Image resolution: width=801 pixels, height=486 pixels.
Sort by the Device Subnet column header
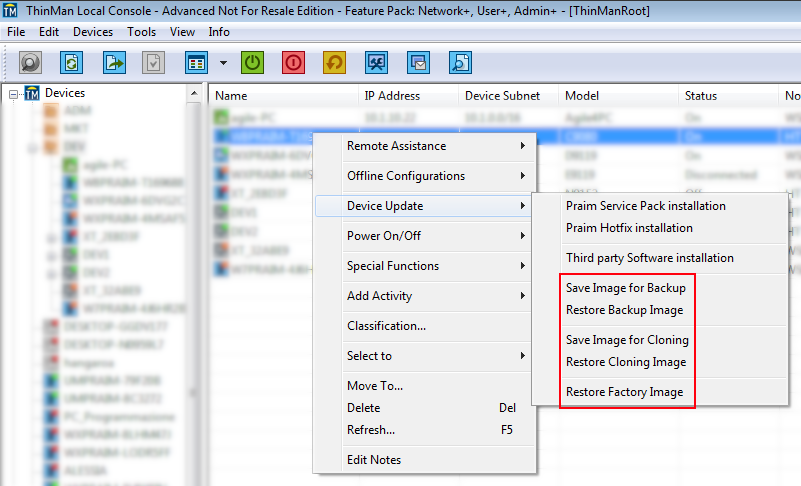(x=508, y=96)
